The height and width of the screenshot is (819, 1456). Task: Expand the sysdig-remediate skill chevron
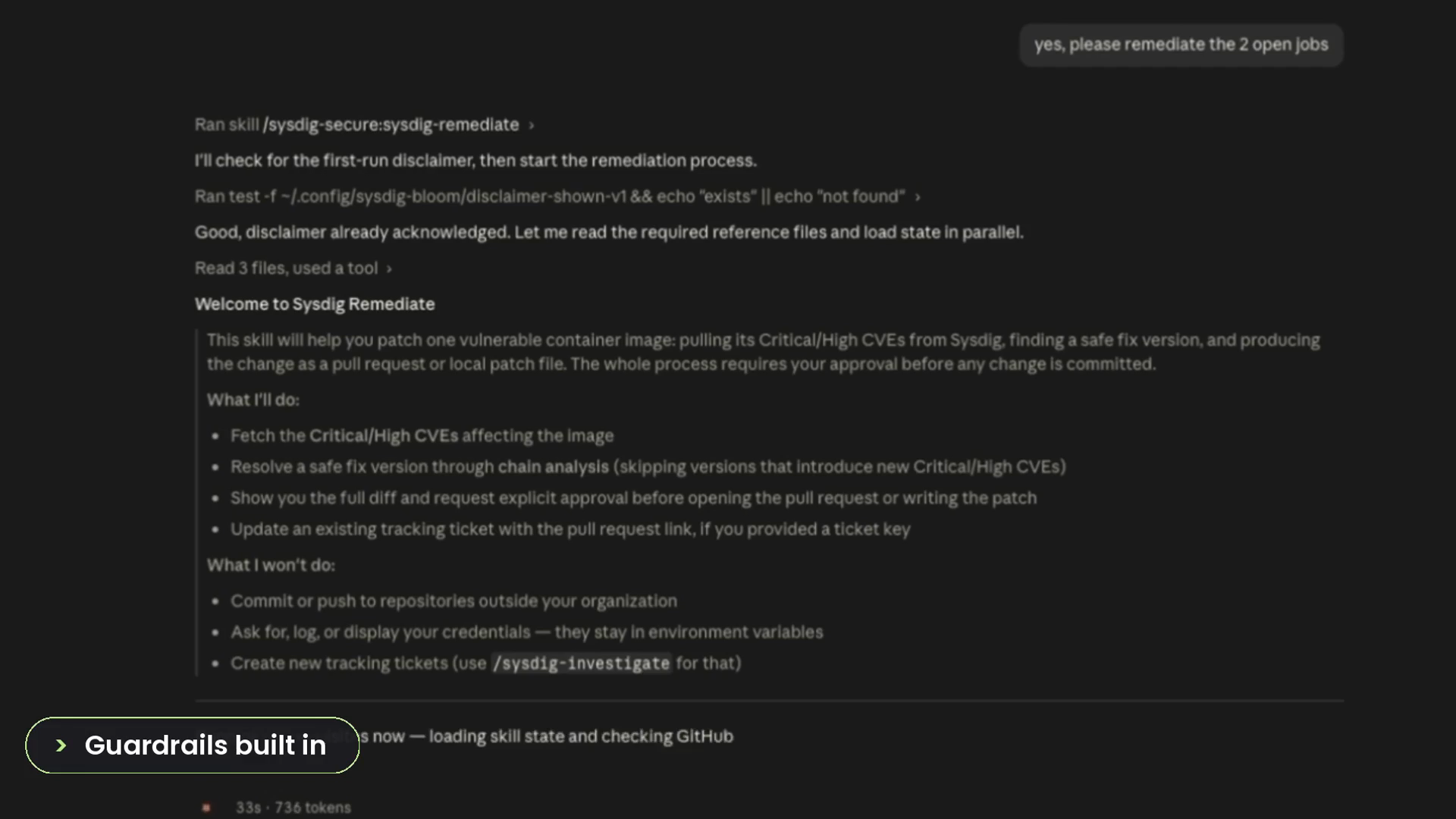(532, 126)
